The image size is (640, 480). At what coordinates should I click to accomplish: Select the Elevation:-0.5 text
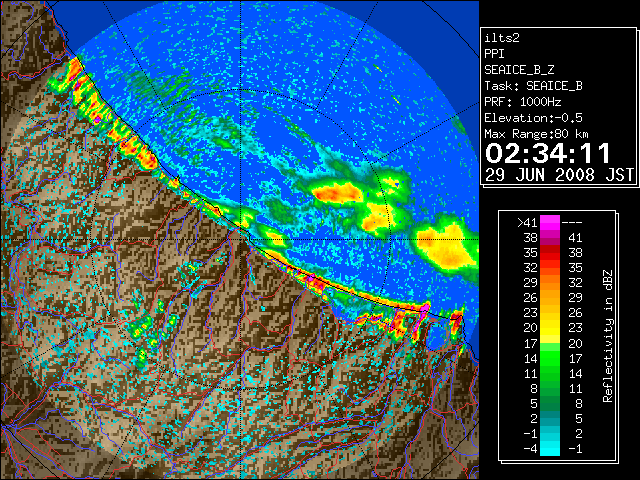click(533, 118)
